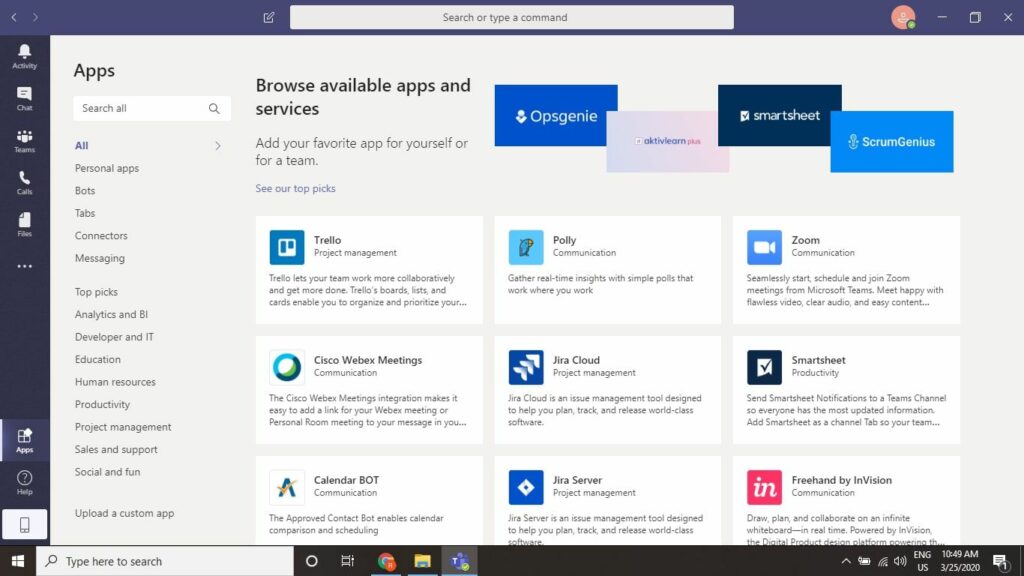This screenshot has height=576, width=1024.
Task: Click the Polly app icon
Action: (526, 247)
